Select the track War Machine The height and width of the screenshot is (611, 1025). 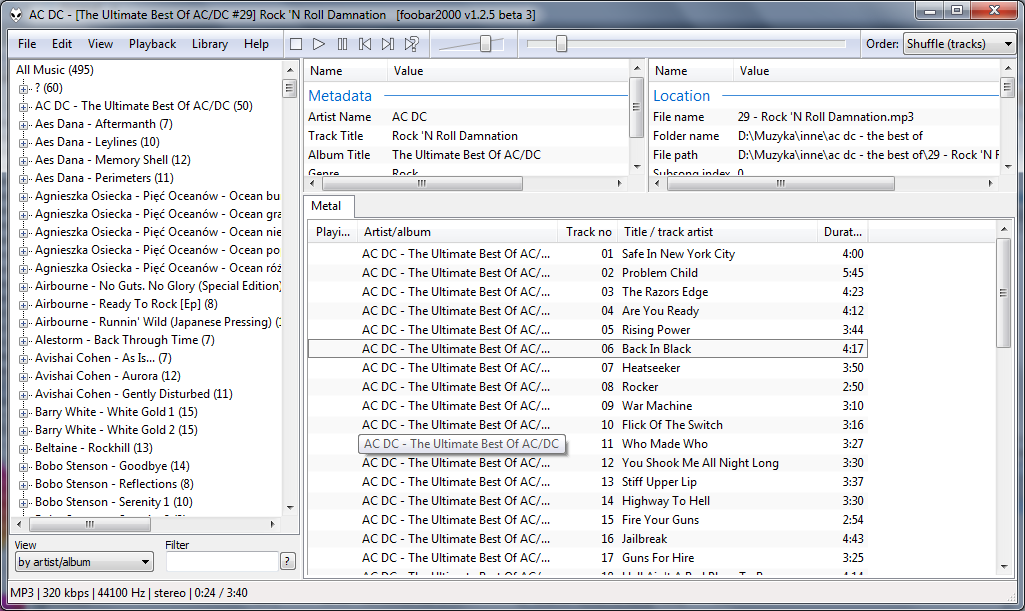click(587, 406)
